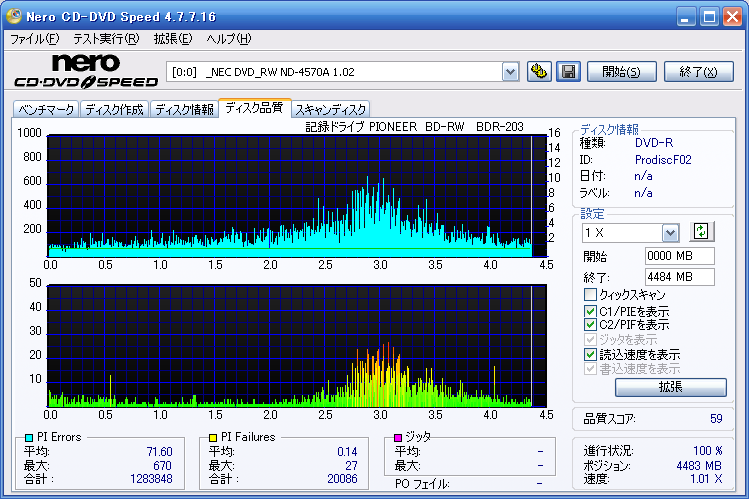Image resolution: width=749 pixels, height=499 pixels.
Task: Minimize the Nero CD-DVD Speed window
Action: (686, 17)
